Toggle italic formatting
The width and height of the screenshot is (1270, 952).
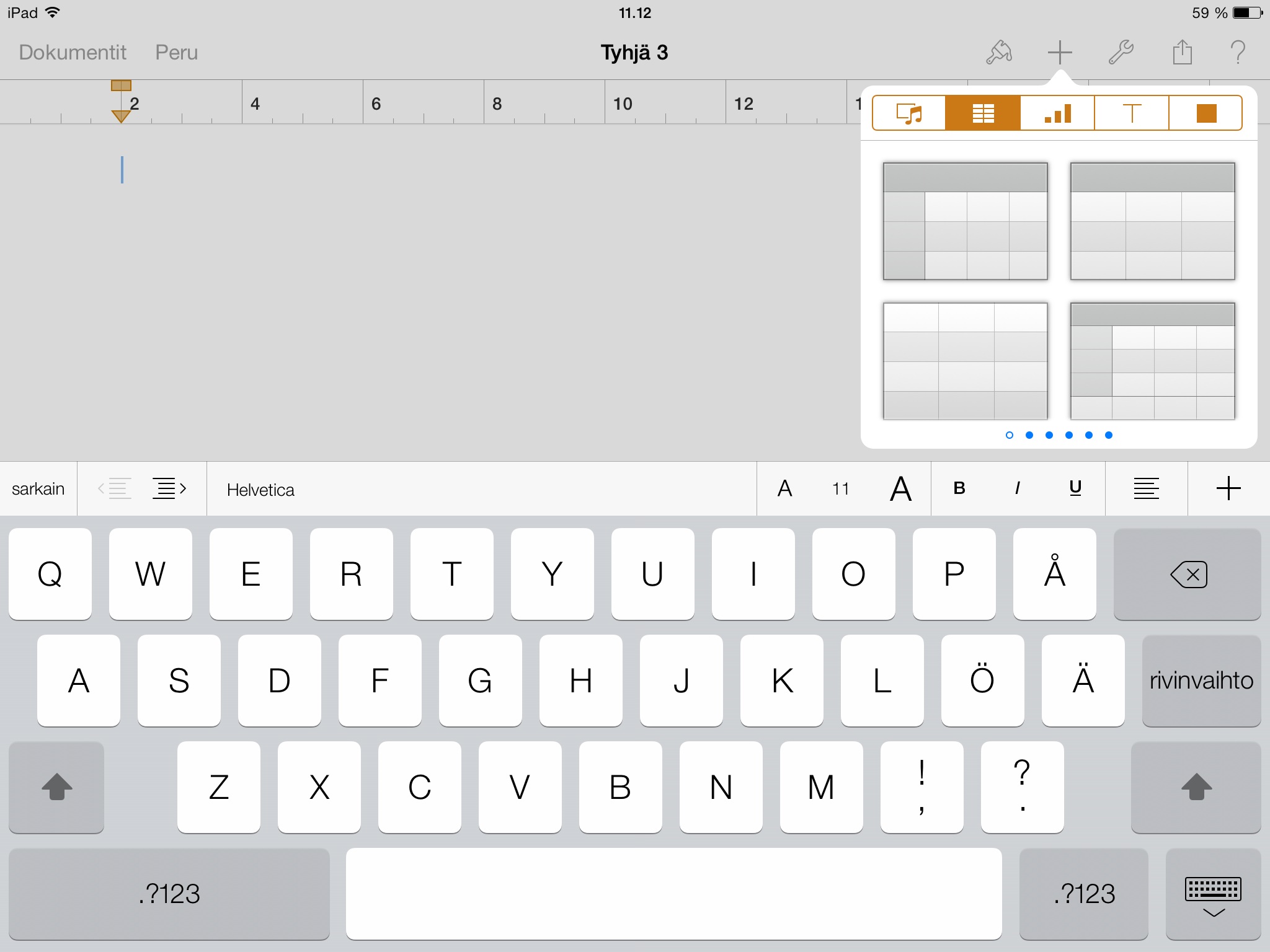[1017, 489]
